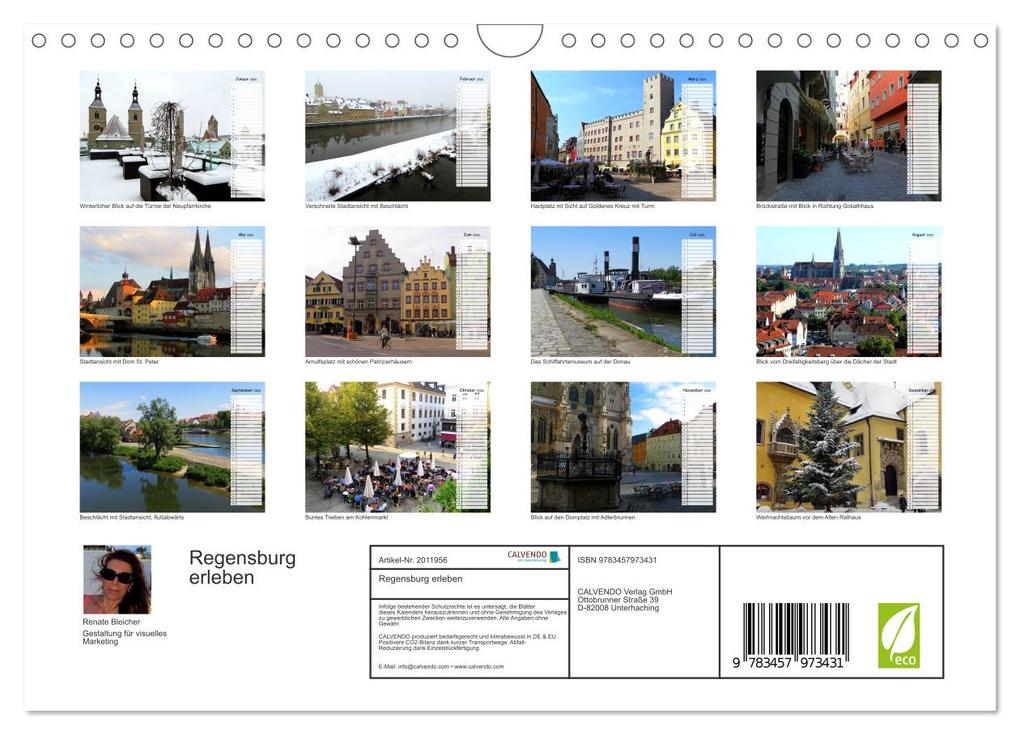Click the ISBN barcode

point(796,630)
